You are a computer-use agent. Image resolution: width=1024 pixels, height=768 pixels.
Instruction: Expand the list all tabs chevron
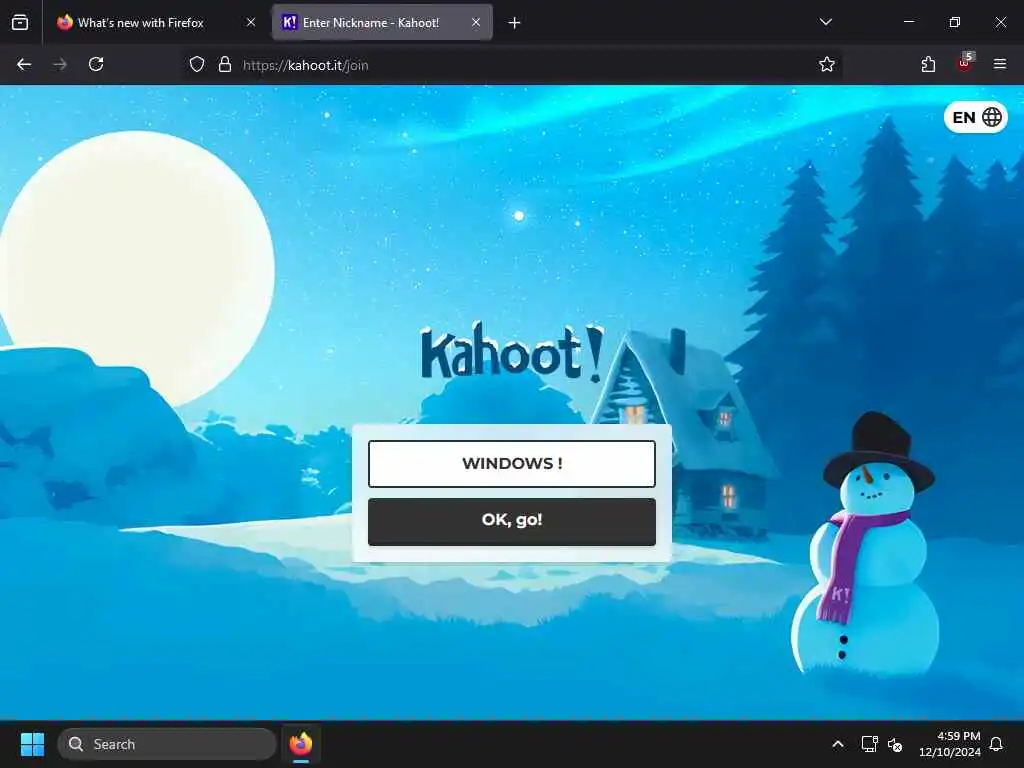click(825, 22)
